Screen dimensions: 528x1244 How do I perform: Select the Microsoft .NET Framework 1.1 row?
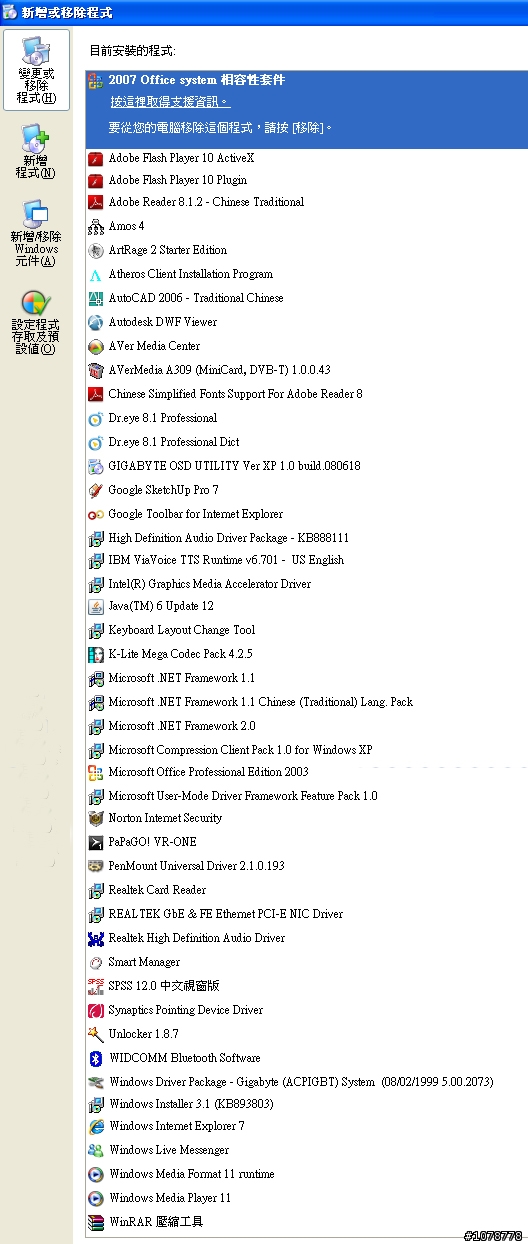click(x=306, y=678)
